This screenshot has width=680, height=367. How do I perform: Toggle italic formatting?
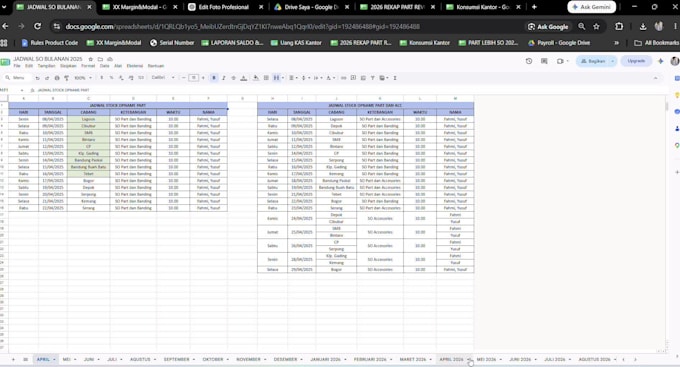tap(224, 78)
